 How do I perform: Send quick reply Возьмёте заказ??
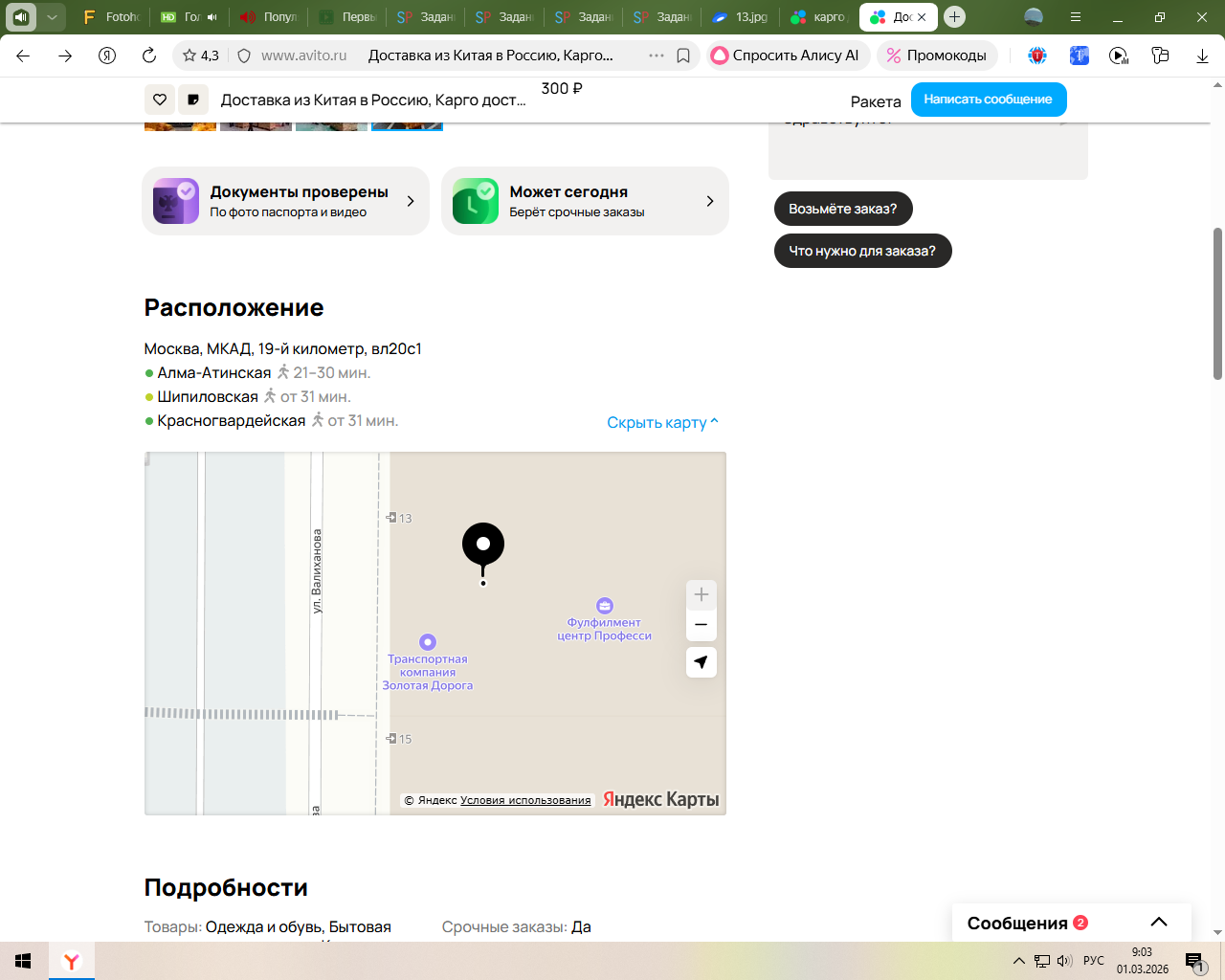[x=842, y=209]
